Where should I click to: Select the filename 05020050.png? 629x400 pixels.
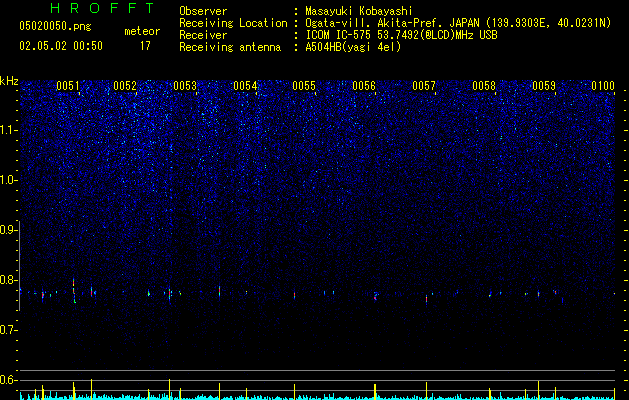point(55,27)
